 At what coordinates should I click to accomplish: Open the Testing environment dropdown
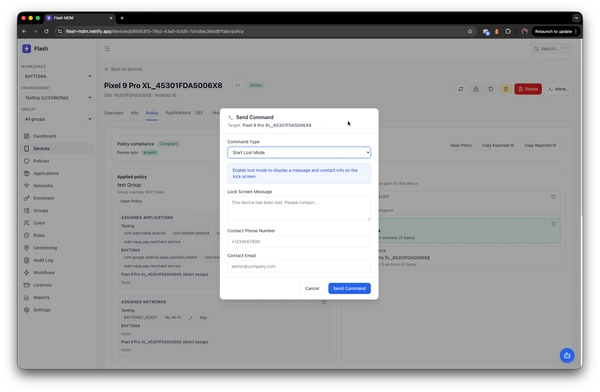(57, 98)
